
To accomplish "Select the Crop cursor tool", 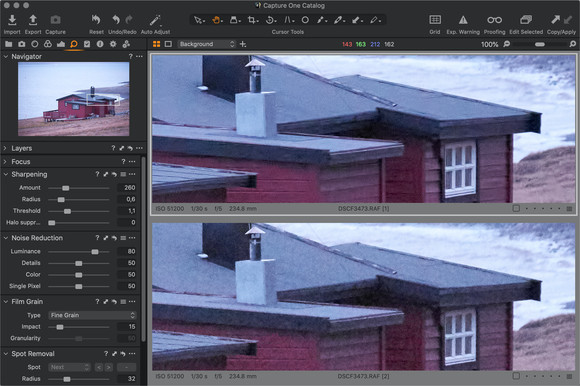I will [252, 20].
